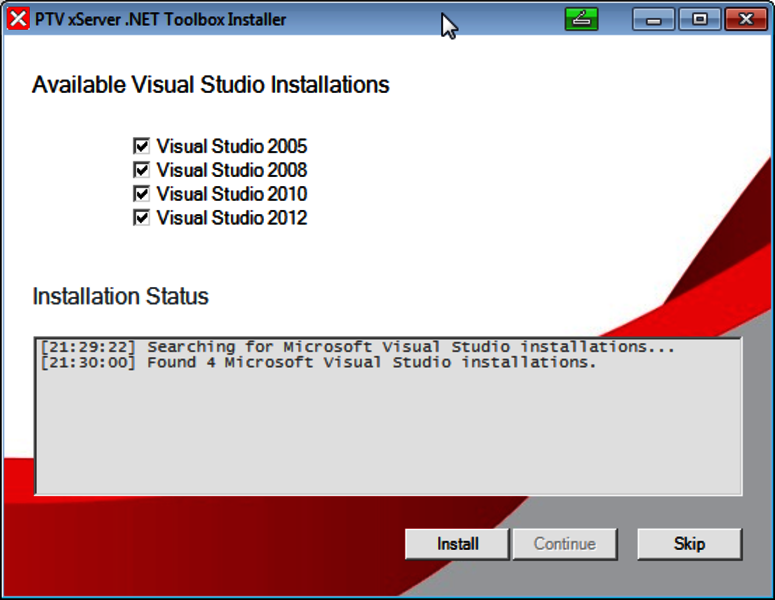Uncheck the Visual Studio 2008 checkbox
Image resolution: width=775 pixels, height=600 pixels.
pyautogui.click(x=141, y=170)
